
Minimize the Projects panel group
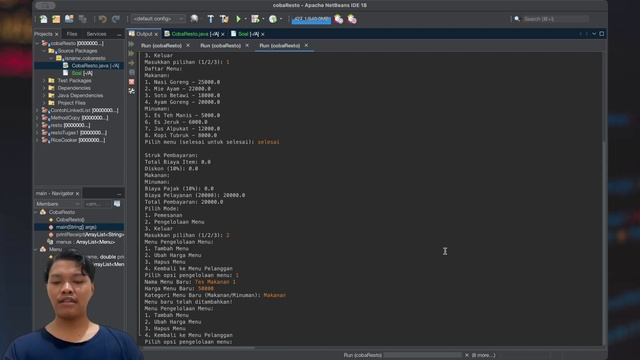coord(119,34)
